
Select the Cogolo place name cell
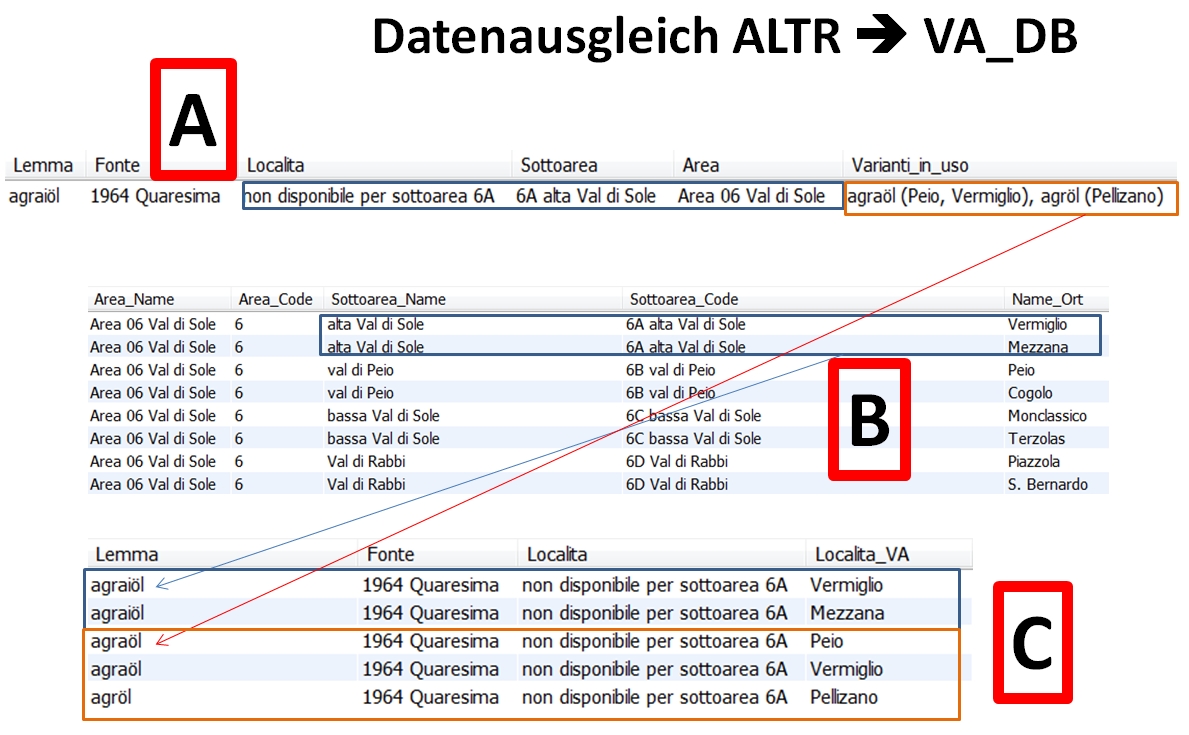tap(1030, 393)
